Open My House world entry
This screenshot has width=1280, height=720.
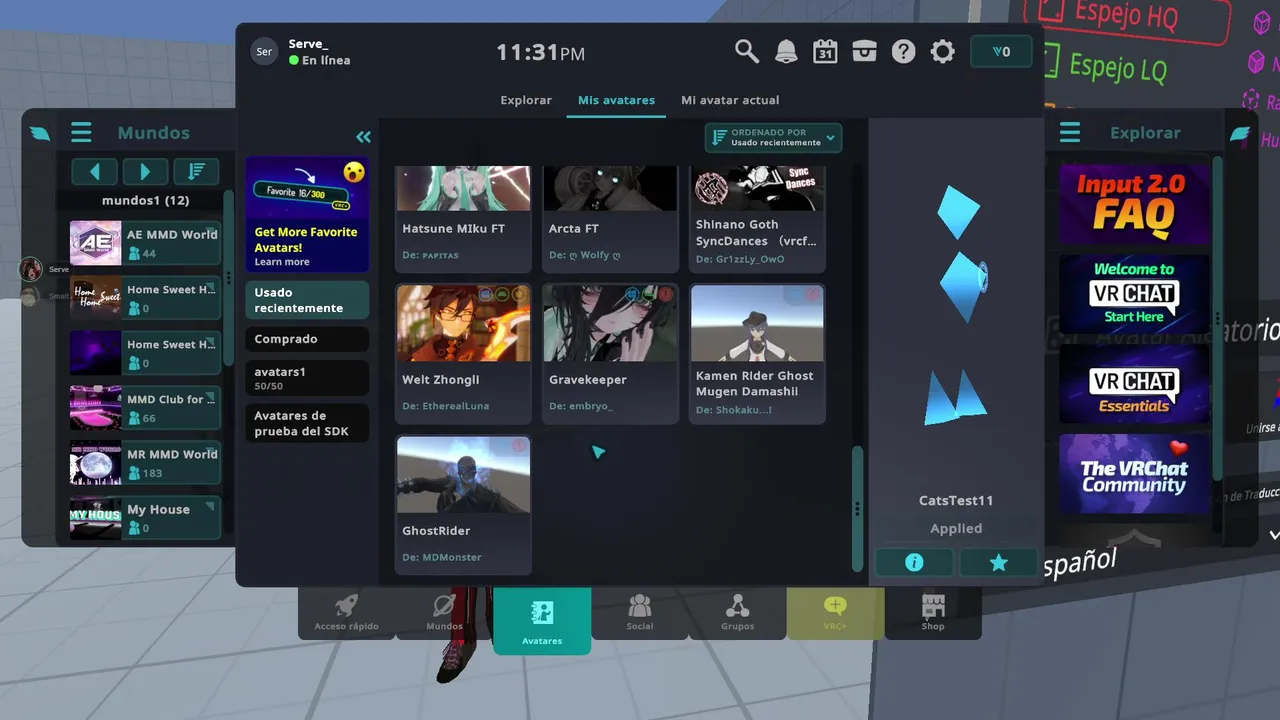coord(145,518)
